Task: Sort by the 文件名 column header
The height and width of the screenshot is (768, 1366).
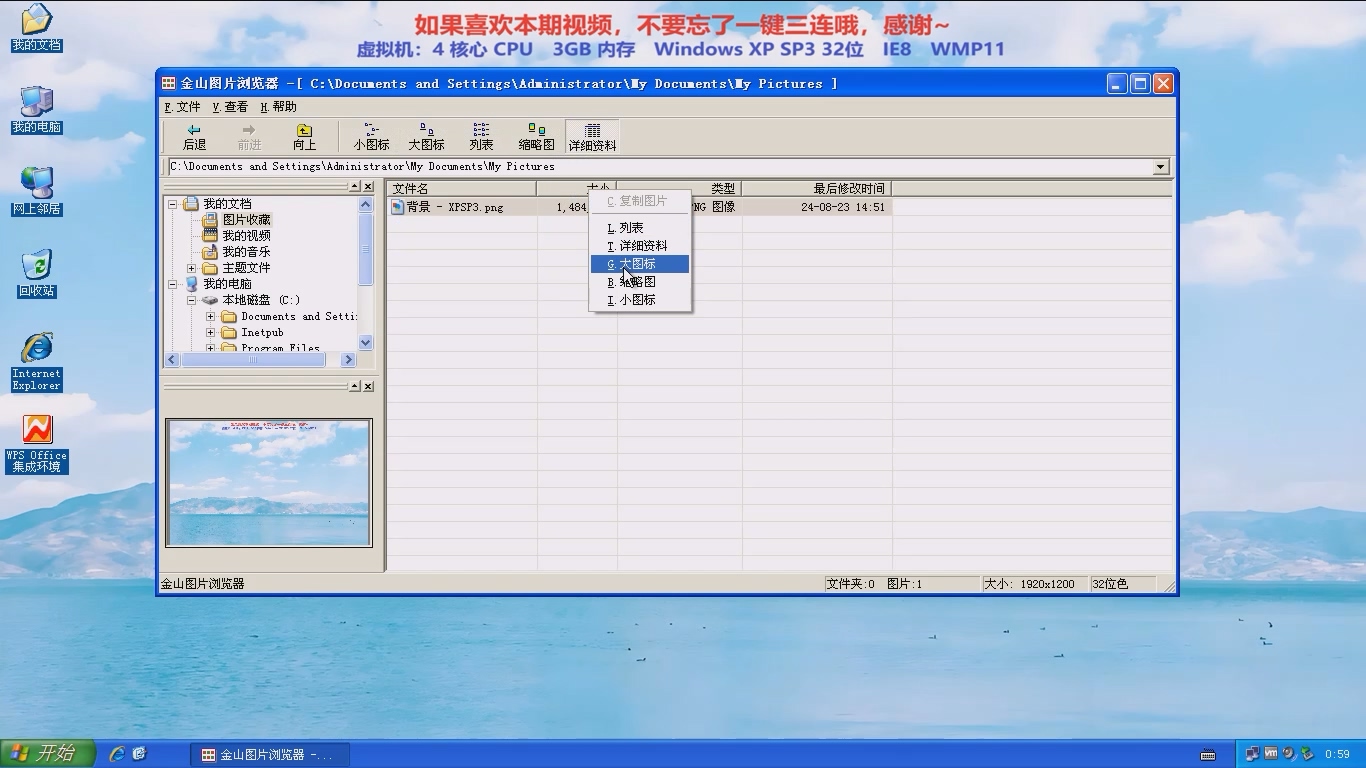Action: pos(462,189)
